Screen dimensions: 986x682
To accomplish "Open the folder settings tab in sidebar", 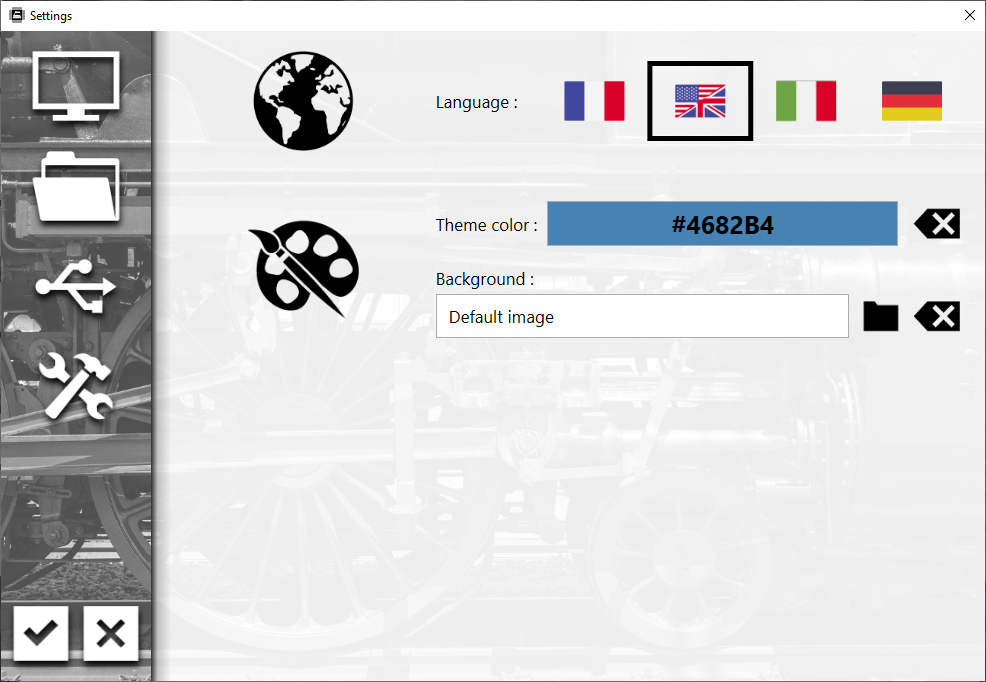I will pyautogui.click(x=75, y=187).
